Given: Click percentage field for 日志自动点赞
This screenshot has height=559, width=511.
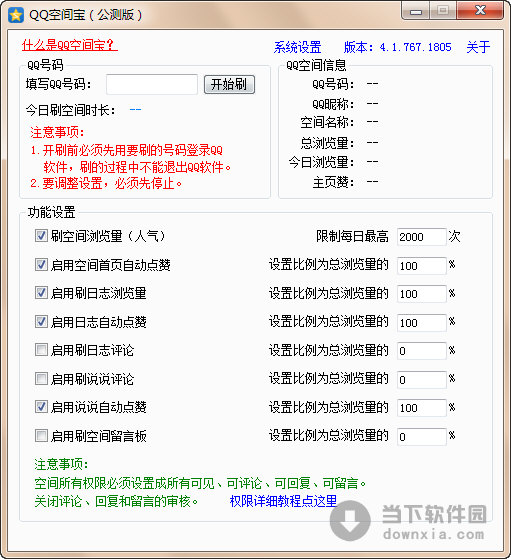Looking at the screenshot, I should 421,323.
